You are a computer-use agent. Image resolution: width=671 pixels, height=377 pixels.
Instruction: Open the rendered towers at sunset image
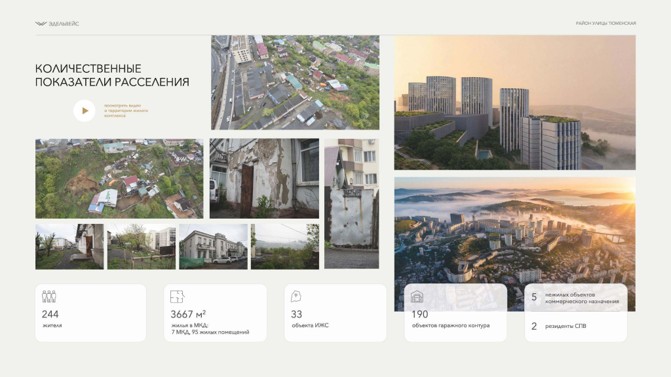tap(515, 103)
